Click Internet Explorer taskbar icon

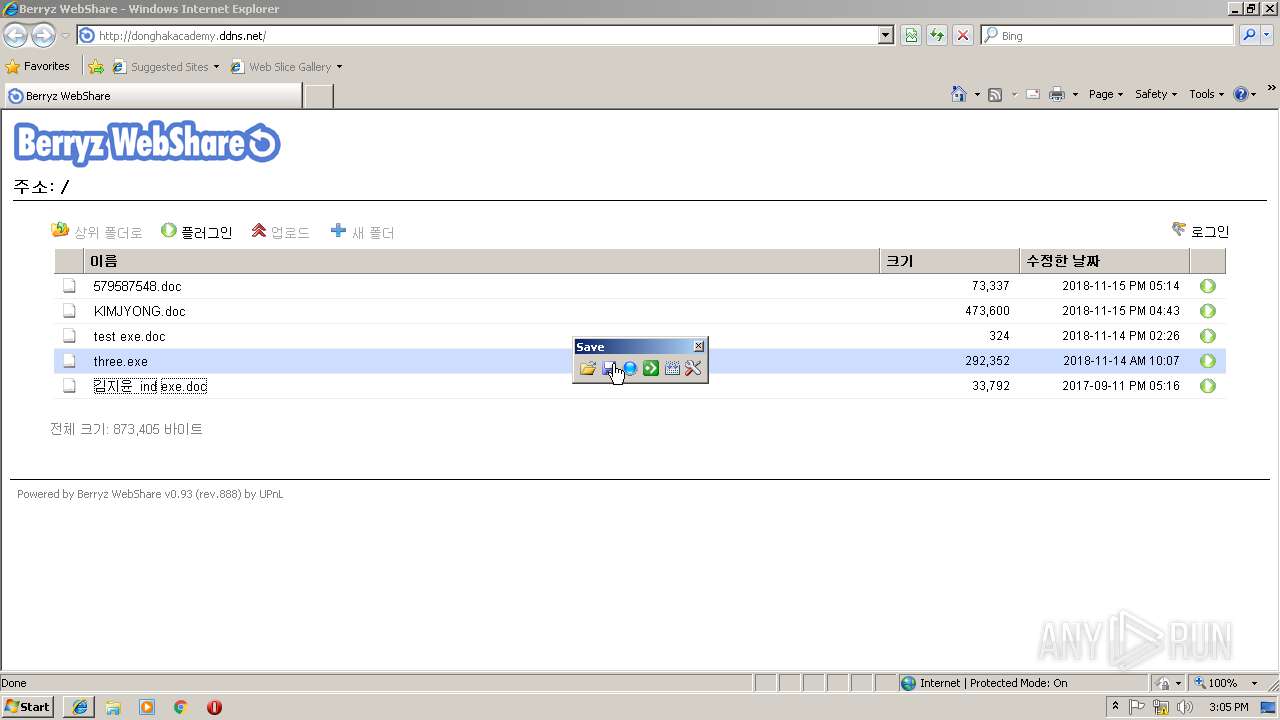[79, 707]
